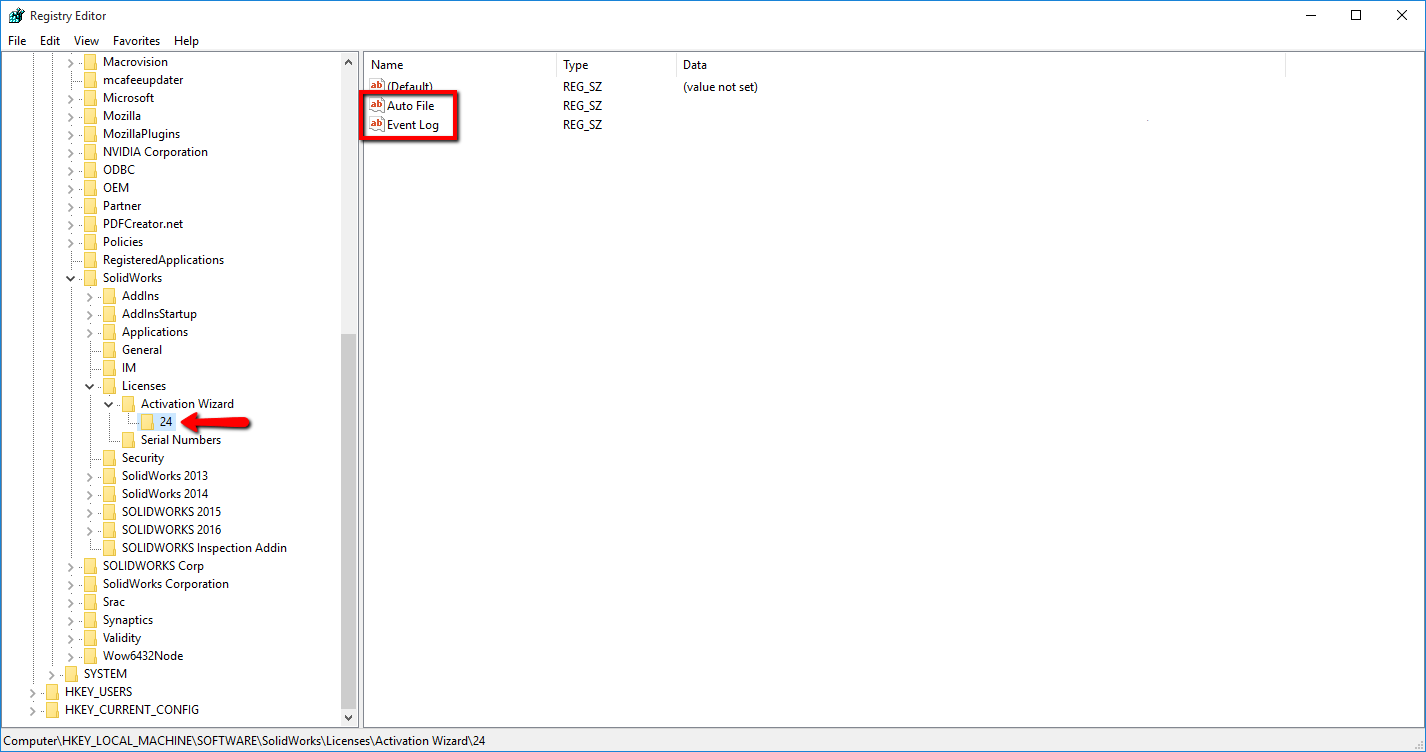Select the SolidWorks 2014 key
The image size is (1426, 752).
click(165, 494)
